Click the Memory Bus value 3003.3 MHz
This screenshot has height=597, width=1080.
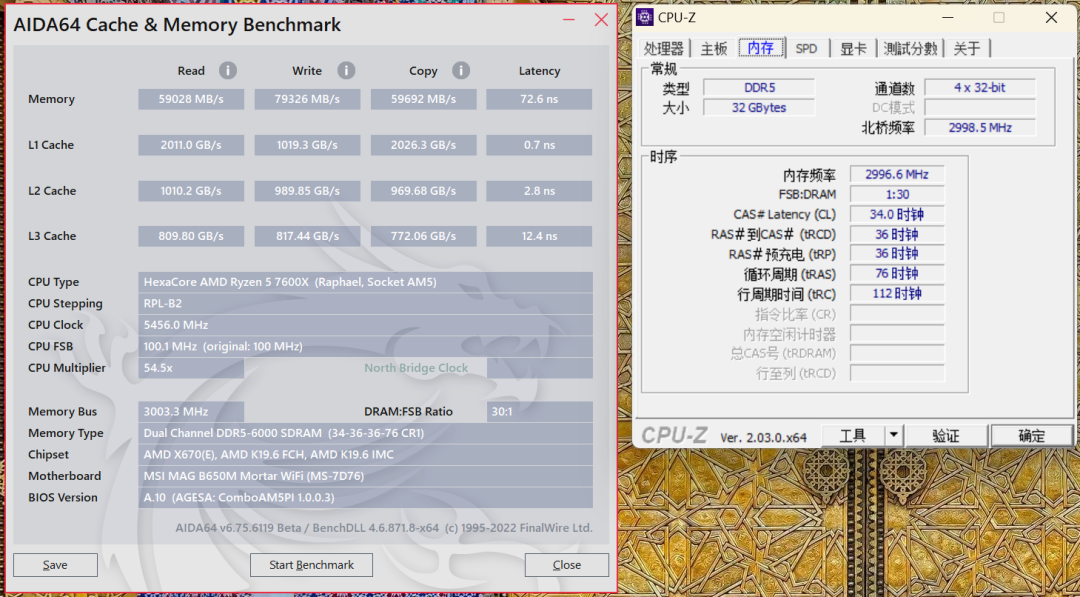(191, 412)
